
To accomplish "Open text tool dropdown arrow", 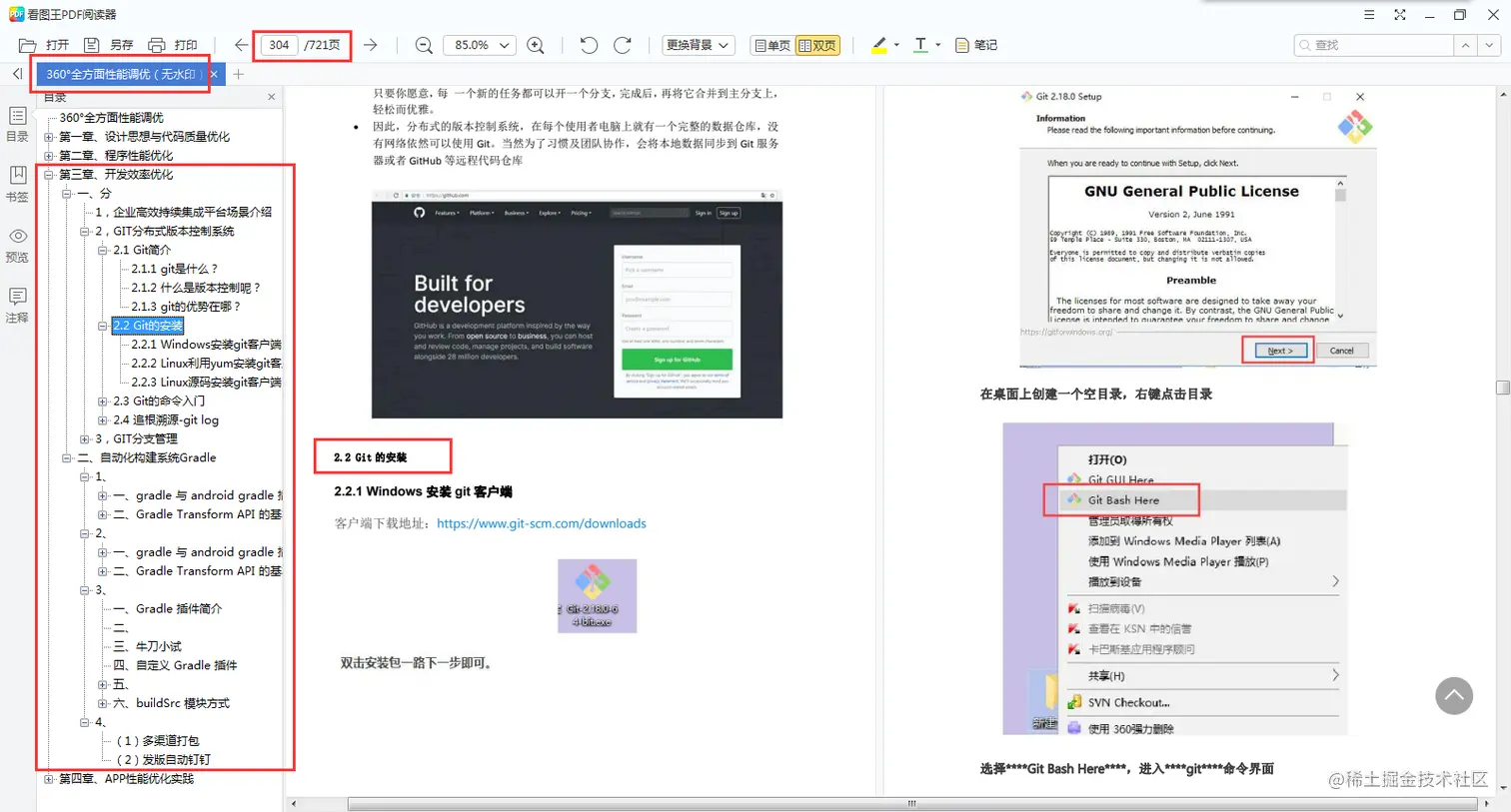I will click(x=938, y=45).
